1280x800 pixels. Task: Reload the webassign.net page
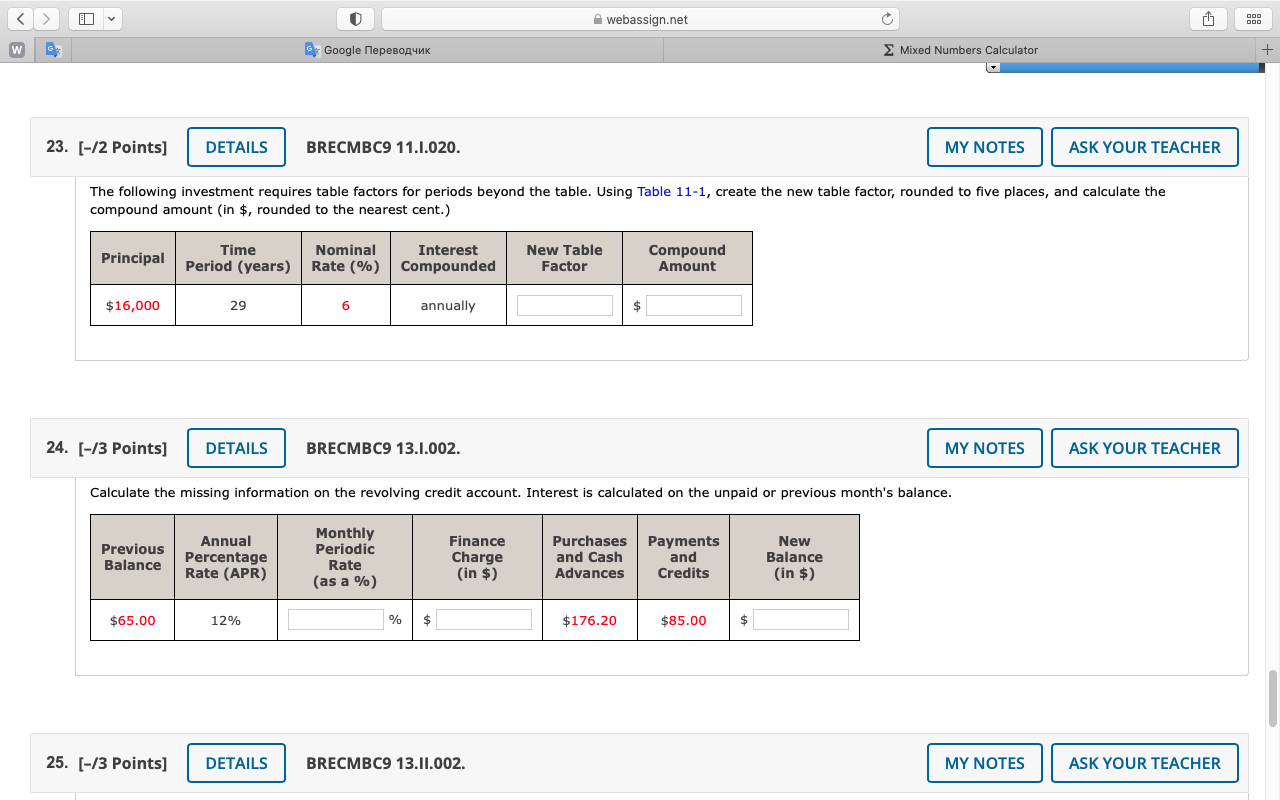(885, 19)
